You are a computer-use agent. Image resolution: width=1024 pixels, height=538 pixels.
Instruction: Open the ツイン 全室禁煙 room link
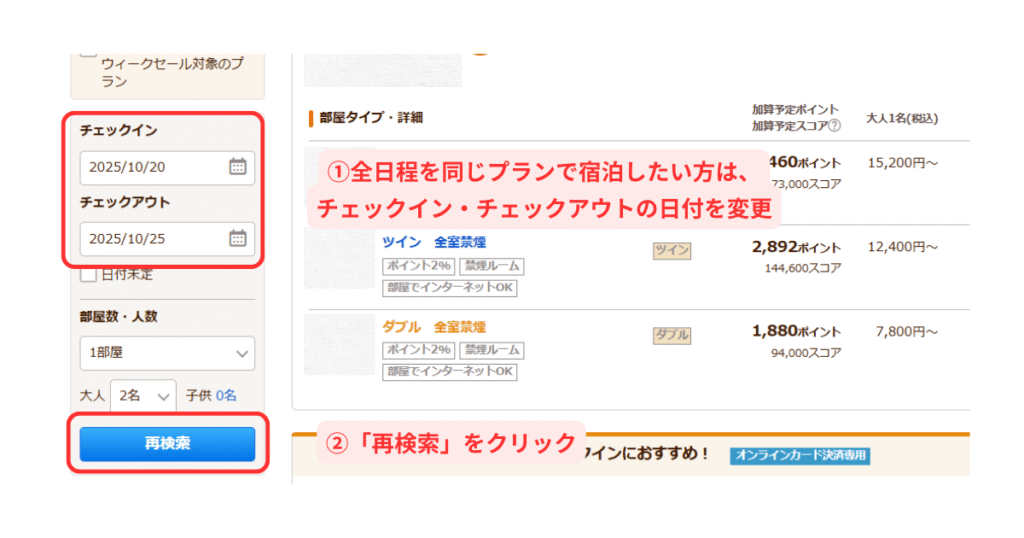[x=434, y=242]
